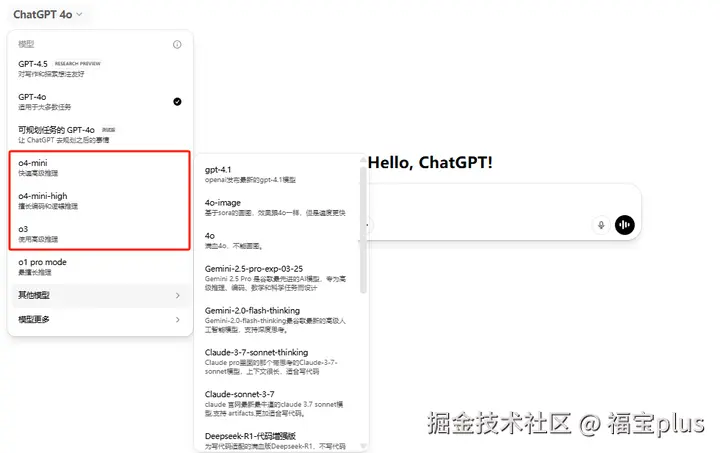Choose GPT-4o with scheduled tasks
The width and height of the screenshot is (720, 453).
pyautogui.click(x=100, y=134)
